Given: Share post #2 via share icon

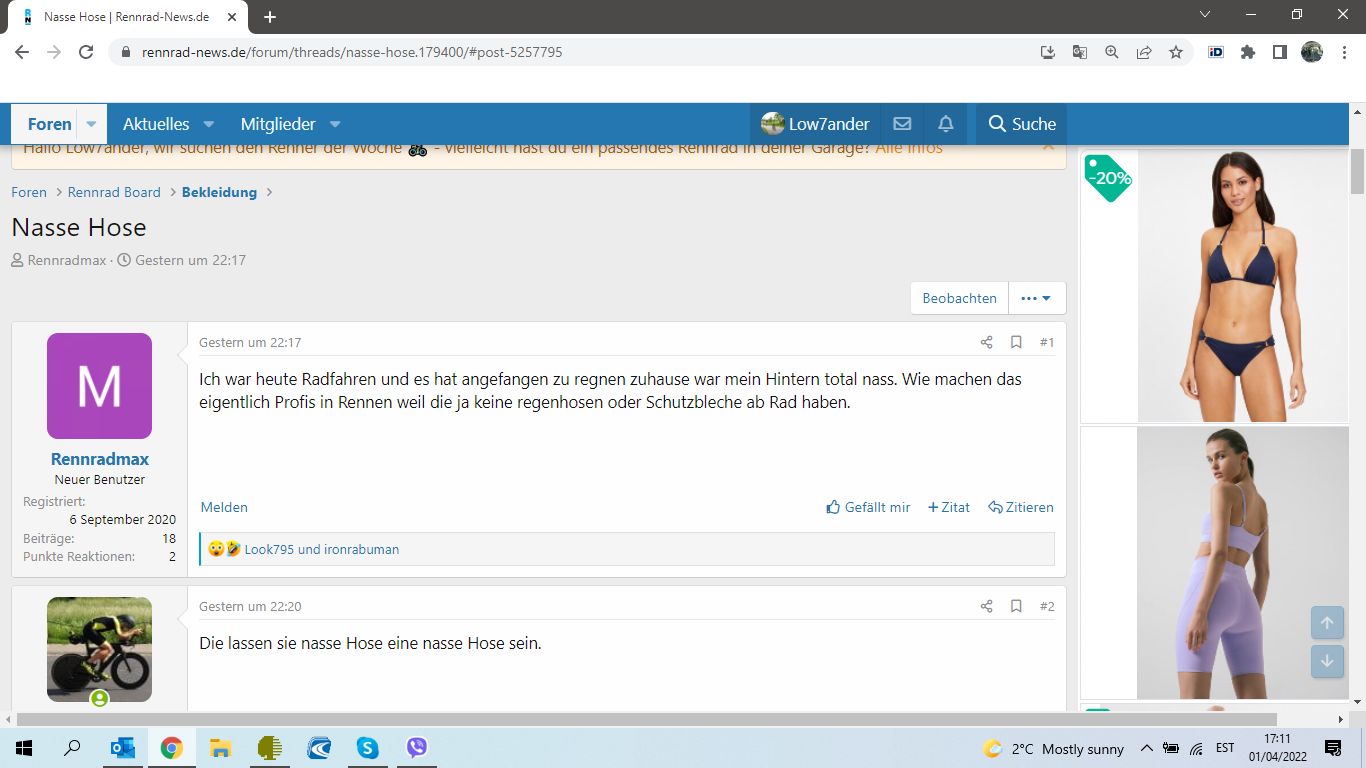Looking at the screenshot, I should point(986,606).
